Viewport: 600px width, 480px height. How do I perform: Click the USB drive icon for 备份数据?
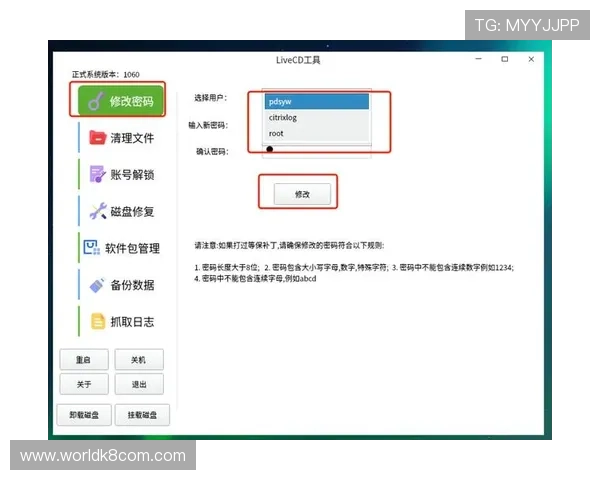pyautogui.click(x=97, y=285)
